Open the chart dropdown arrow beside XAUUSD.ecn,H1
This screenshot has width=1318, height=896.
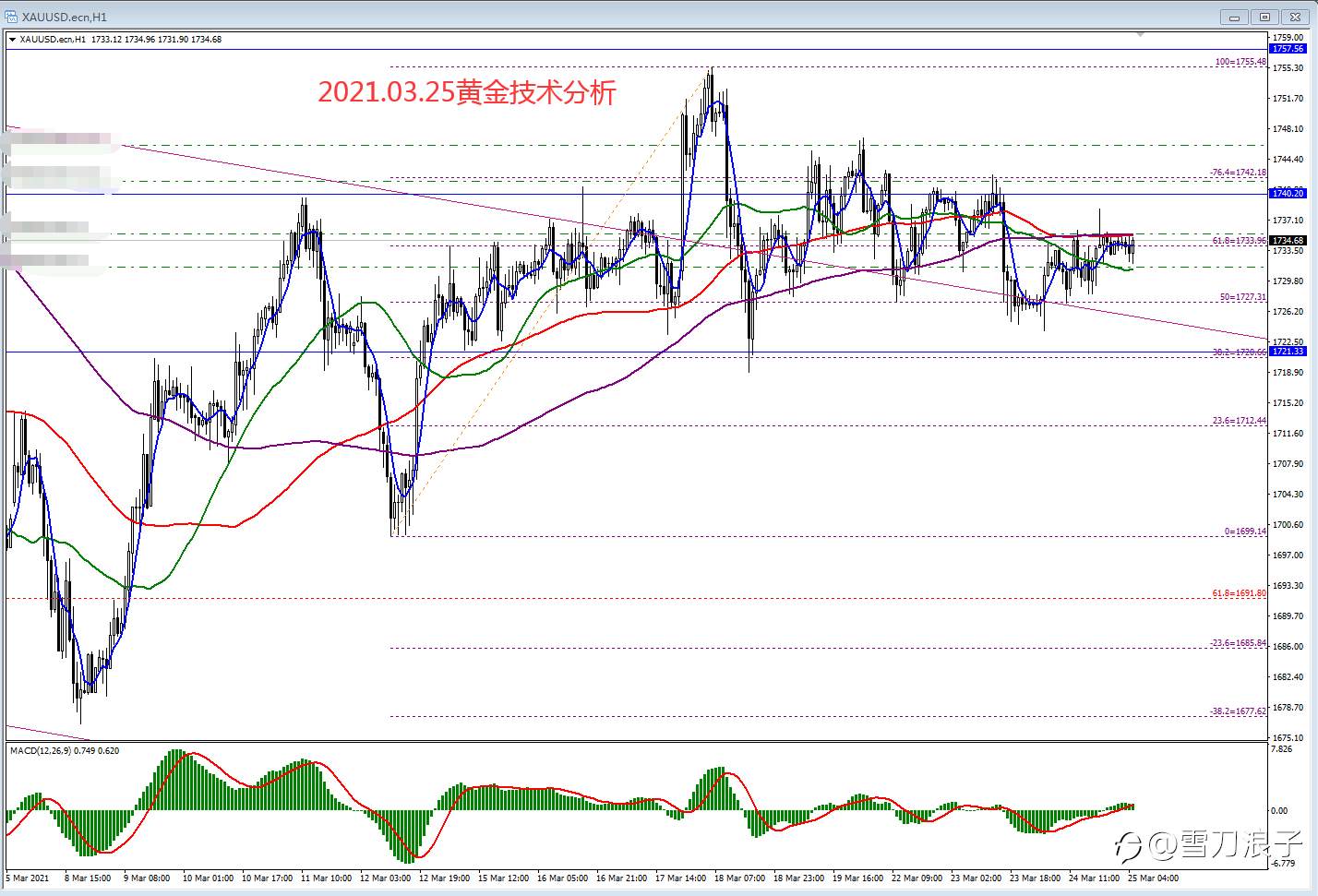point(12,40)
